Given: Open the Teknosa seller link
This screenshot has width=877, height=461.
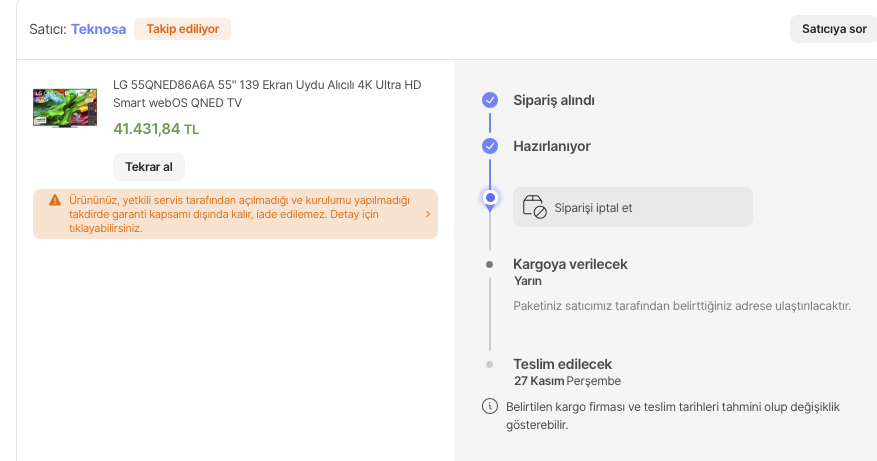Looking at the screenshot, I should pyautogui.click(x=98, y=29).
